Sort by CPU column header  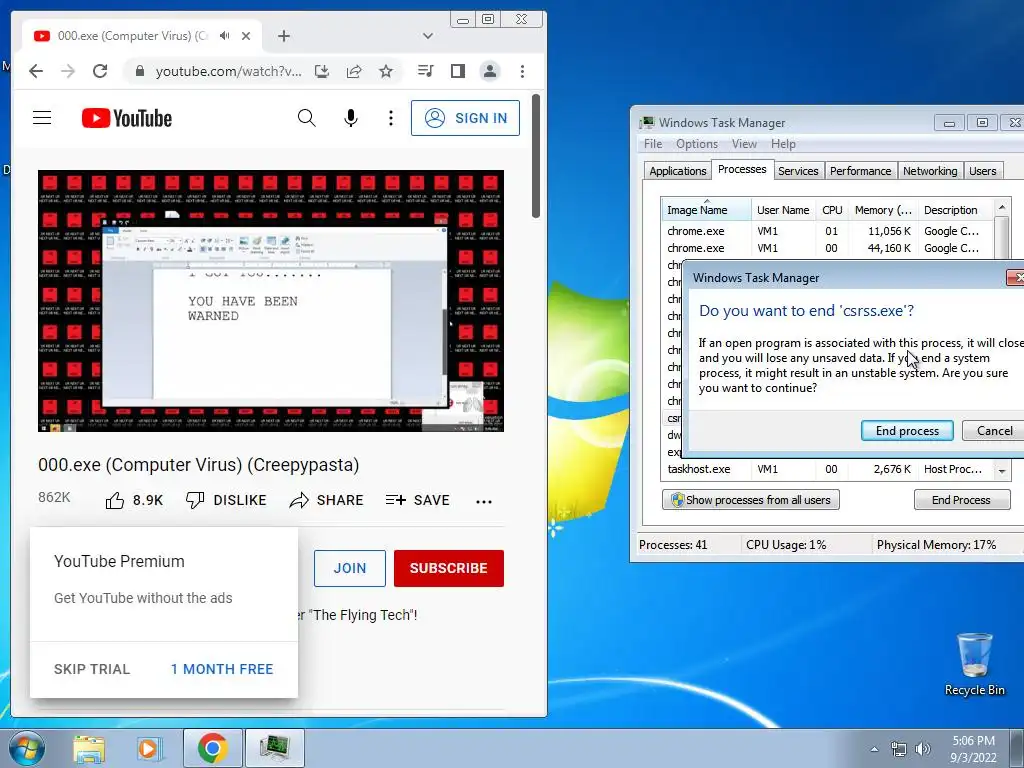pyautogui.click(x=832, y=210)
